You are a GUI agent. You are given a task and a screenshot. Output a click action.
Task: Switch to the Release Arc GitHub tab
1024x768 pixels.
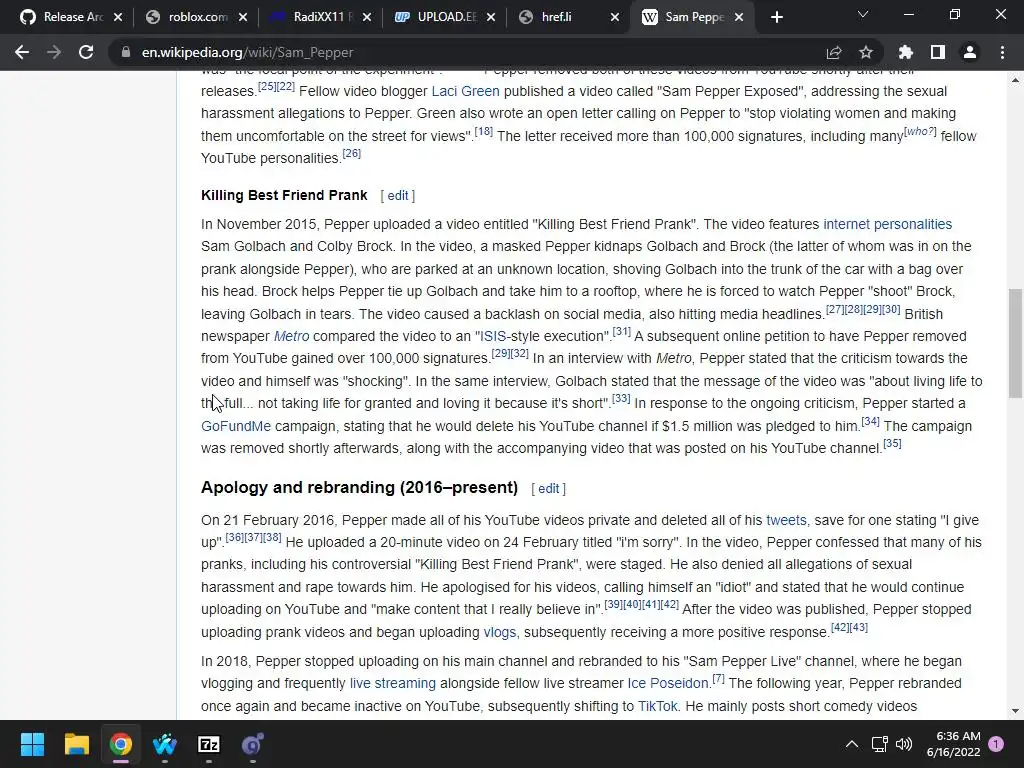click(x=64, y=17)
